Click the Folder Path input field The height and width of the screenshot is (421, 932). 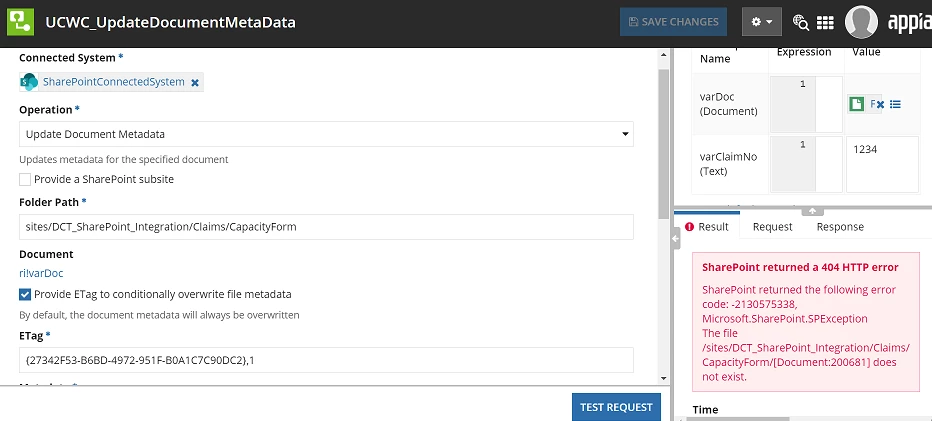tap(326, 227)
